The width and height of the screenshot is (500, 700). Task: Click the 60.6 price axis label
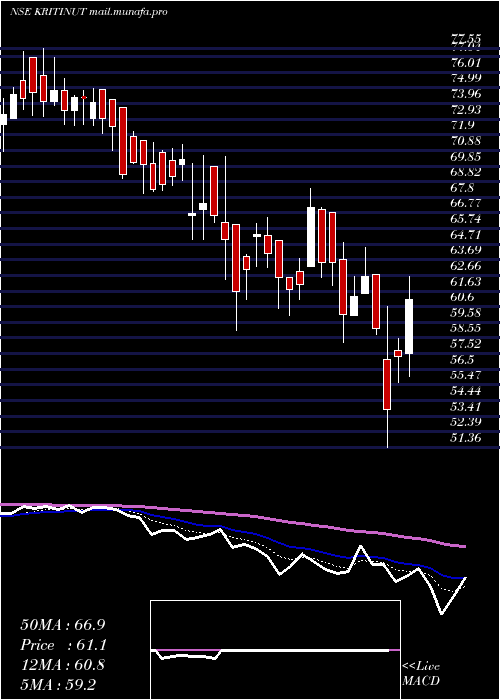point(462,297)
